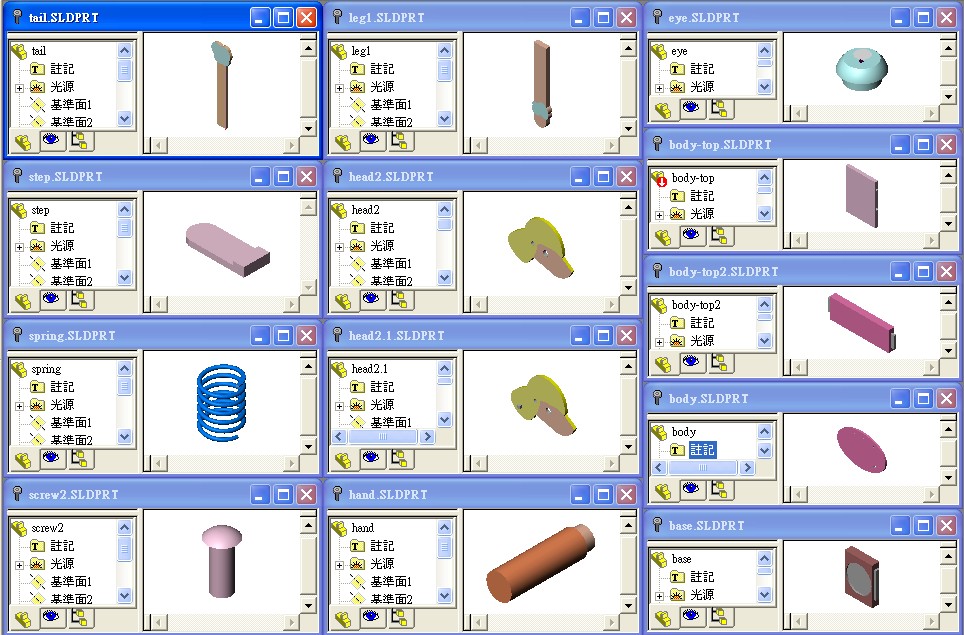964x635 pixels.
Task: Click the spring 3D model thumbnail
Action: 222,403
